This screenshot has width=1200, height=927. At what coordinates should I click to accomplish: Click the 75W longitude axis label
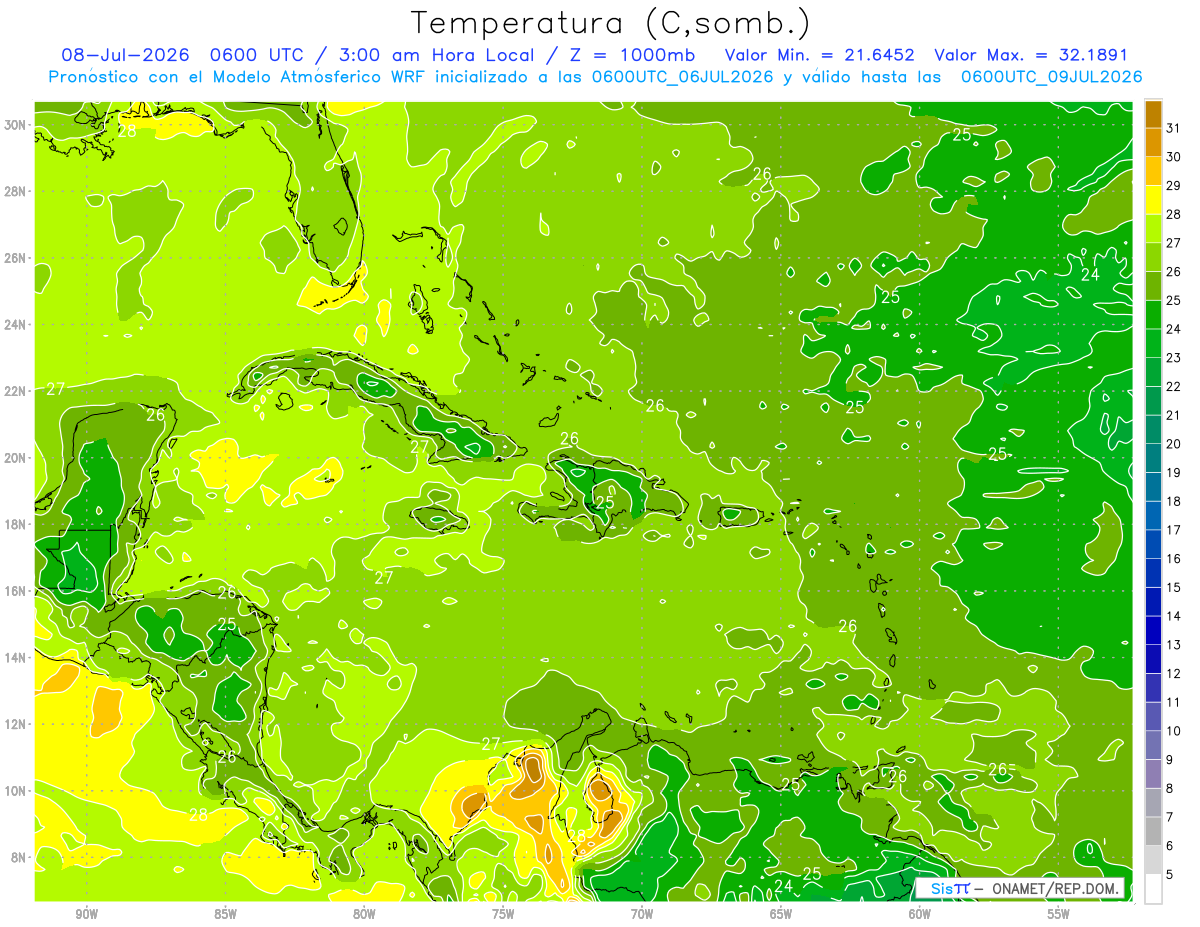pyautogui.click(x=503, y=914)
